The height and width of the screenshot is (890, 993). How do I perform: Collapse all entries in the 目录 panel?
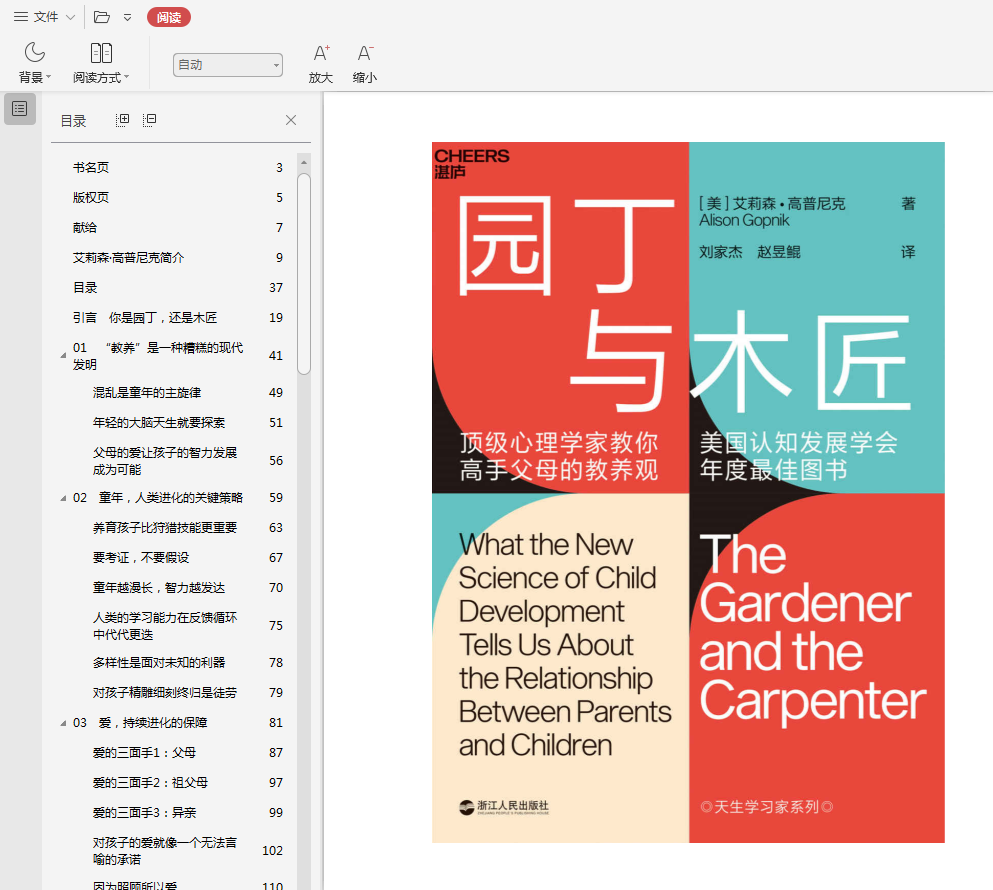pos(149,120)
